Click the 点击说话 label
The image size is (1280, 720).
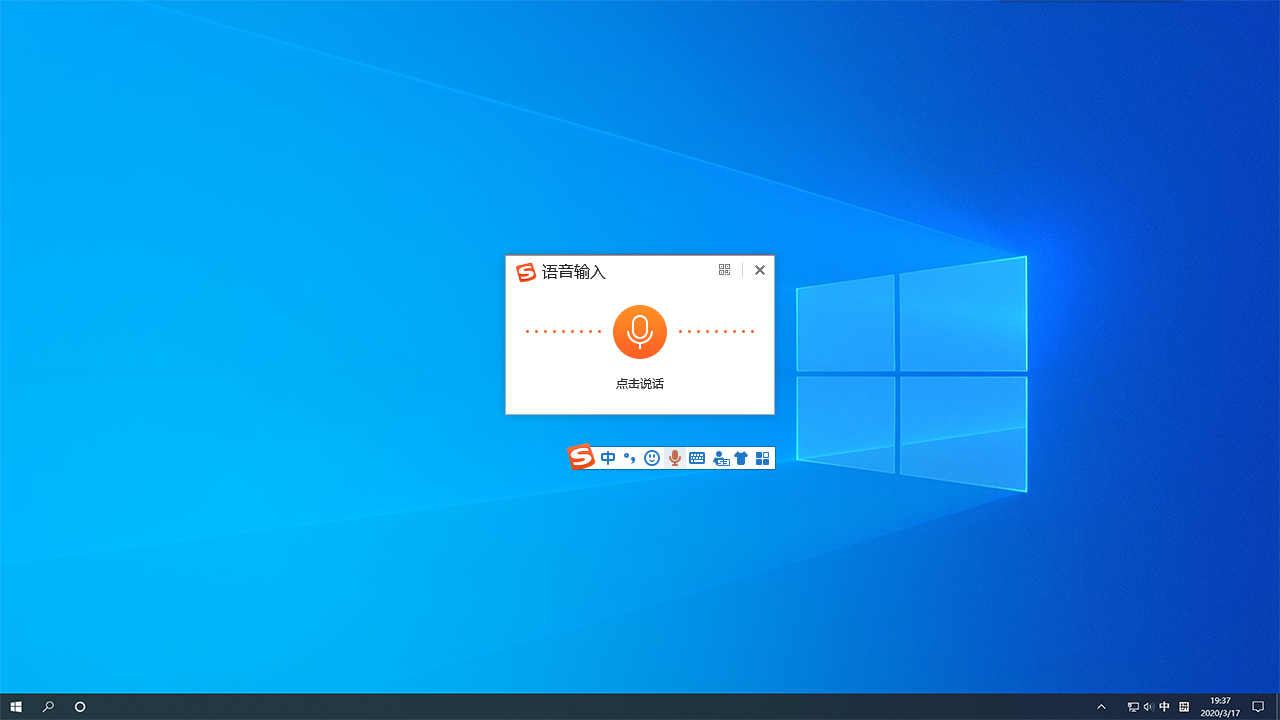pos(639,384)
